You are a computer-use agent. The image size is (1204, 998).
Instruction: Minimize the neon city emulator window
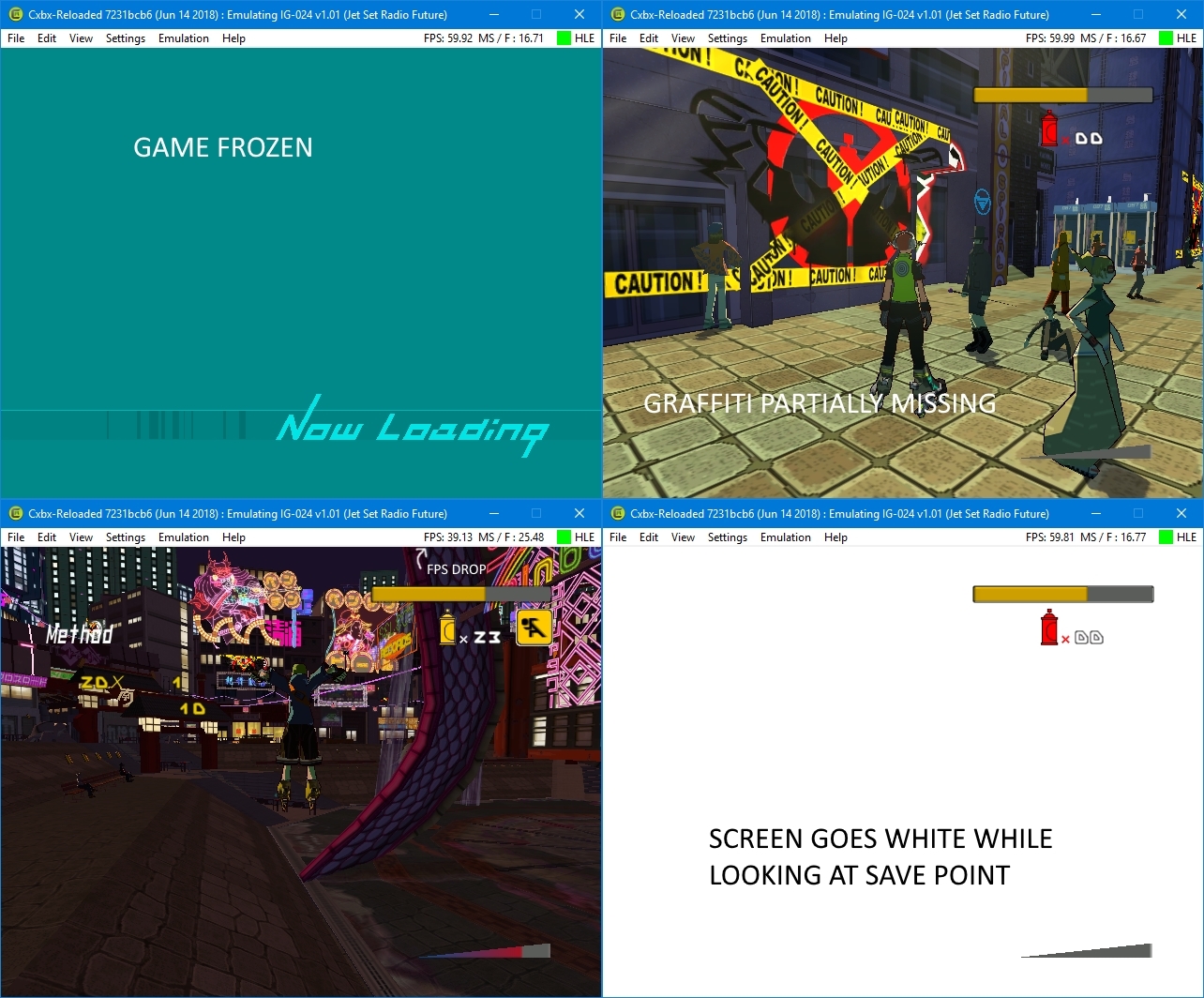(x=493, y=513)
